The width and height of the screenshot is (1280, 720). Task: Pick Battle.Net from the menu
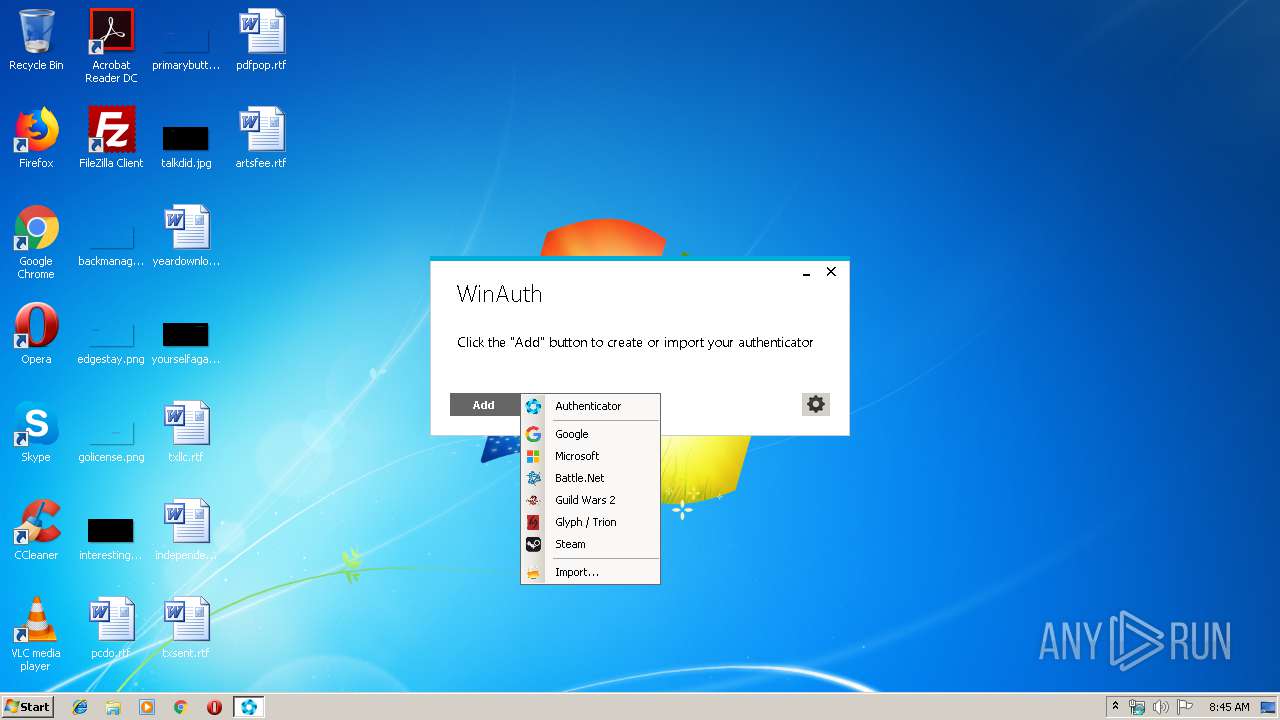(590, 478)
